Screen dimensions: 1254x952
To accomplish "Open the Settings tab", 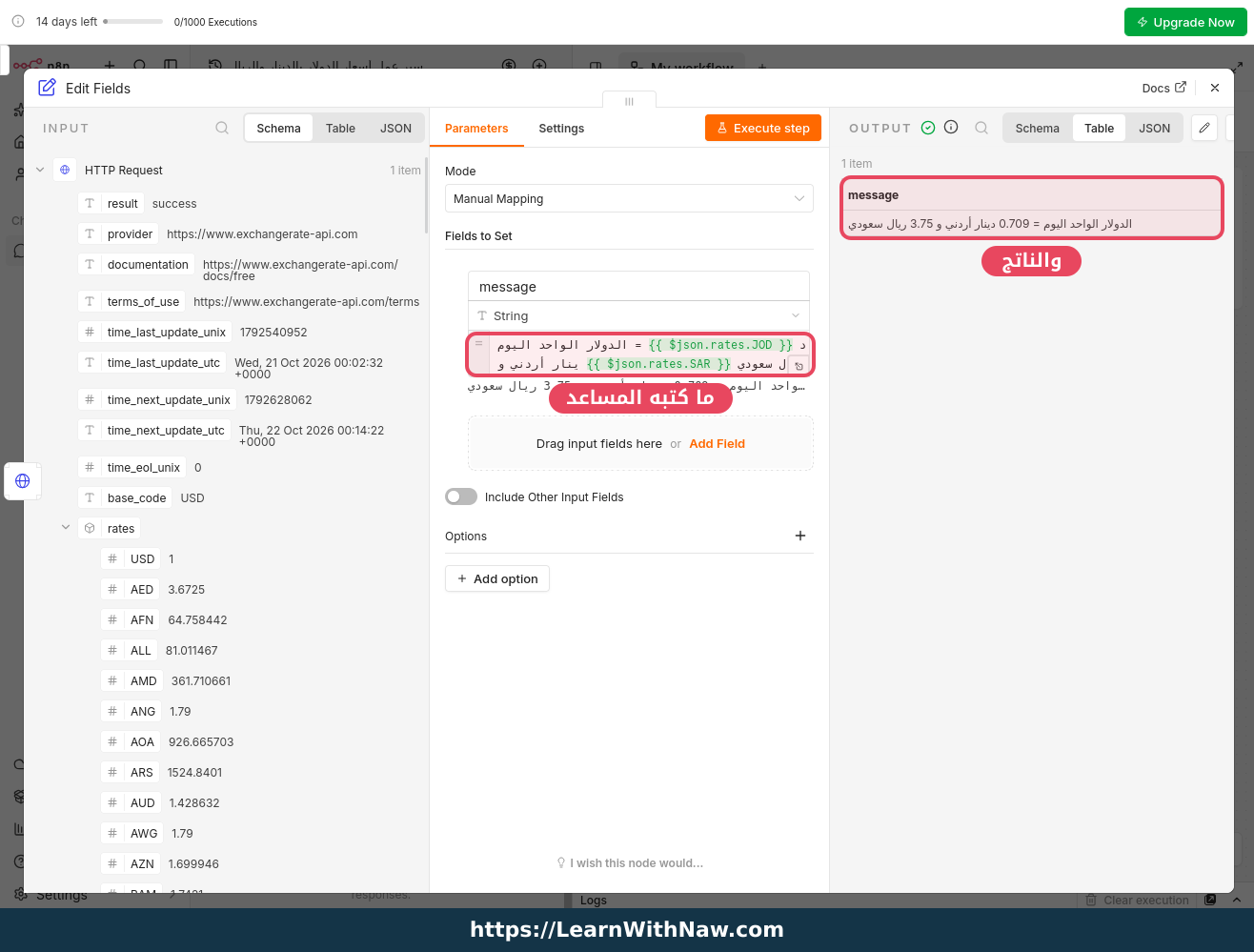I will [x=561, y=128].
